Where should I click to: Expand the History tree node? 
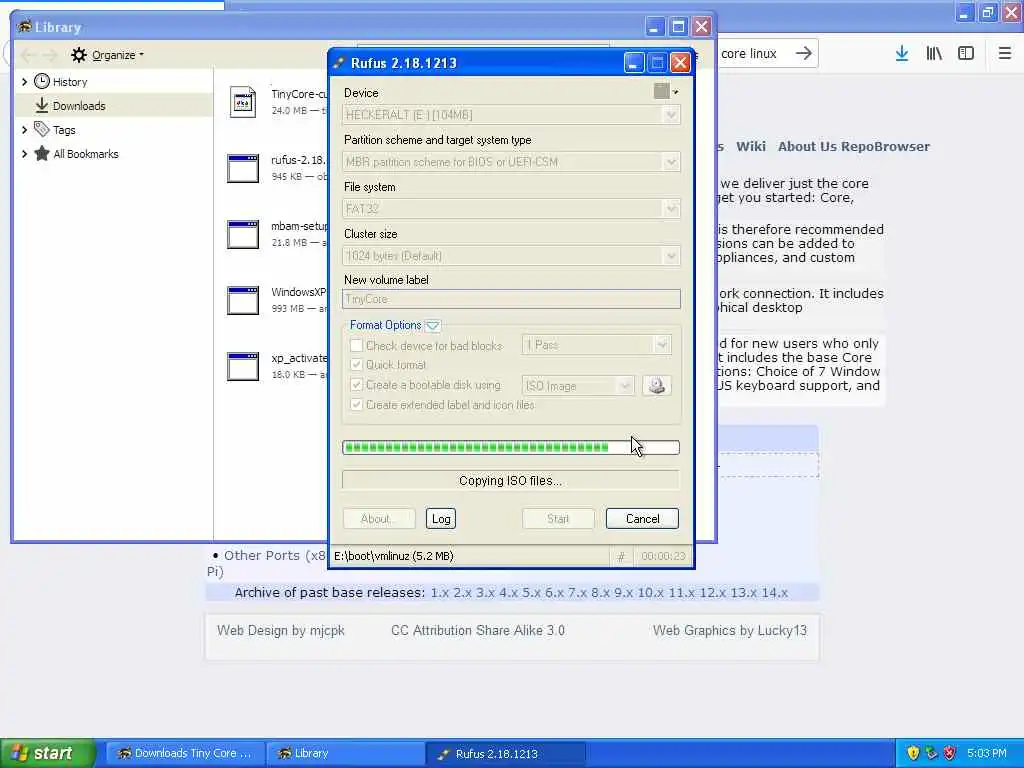(x=24, y=82)
